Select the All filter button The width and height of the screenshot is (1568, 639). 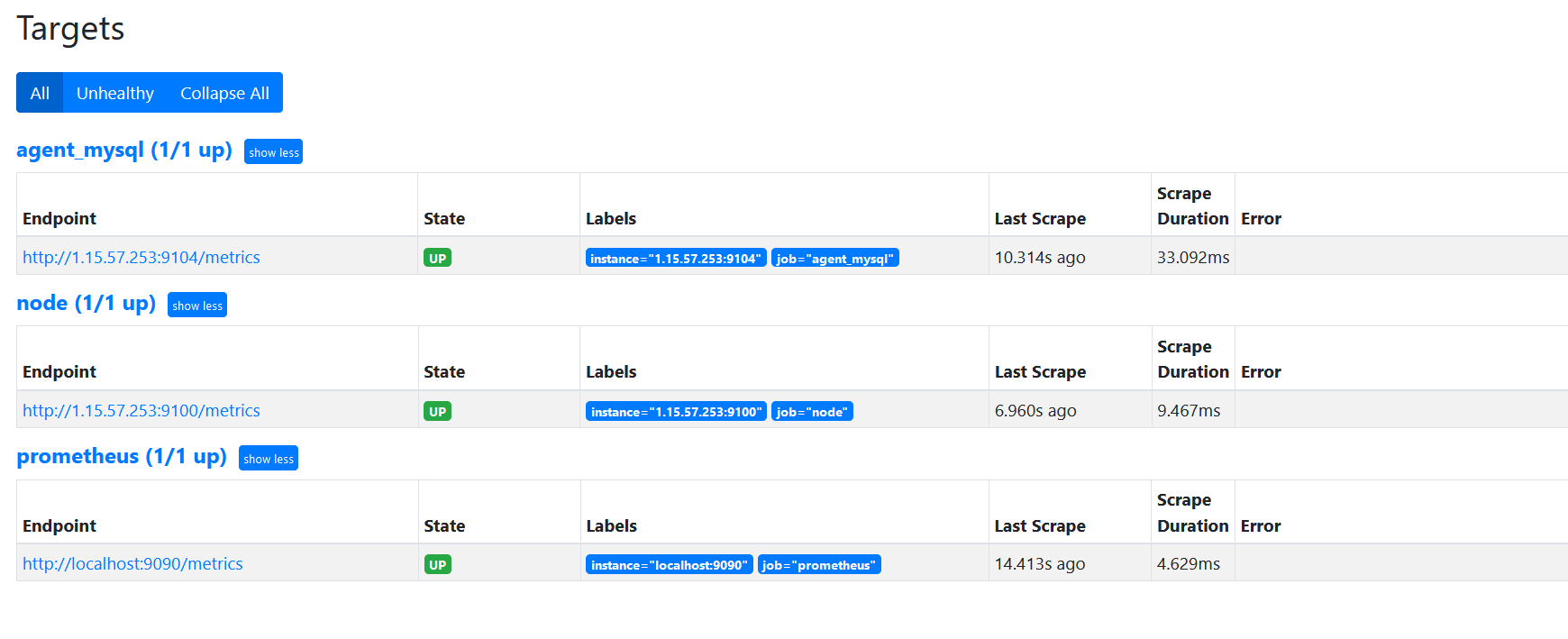(40, 93)
